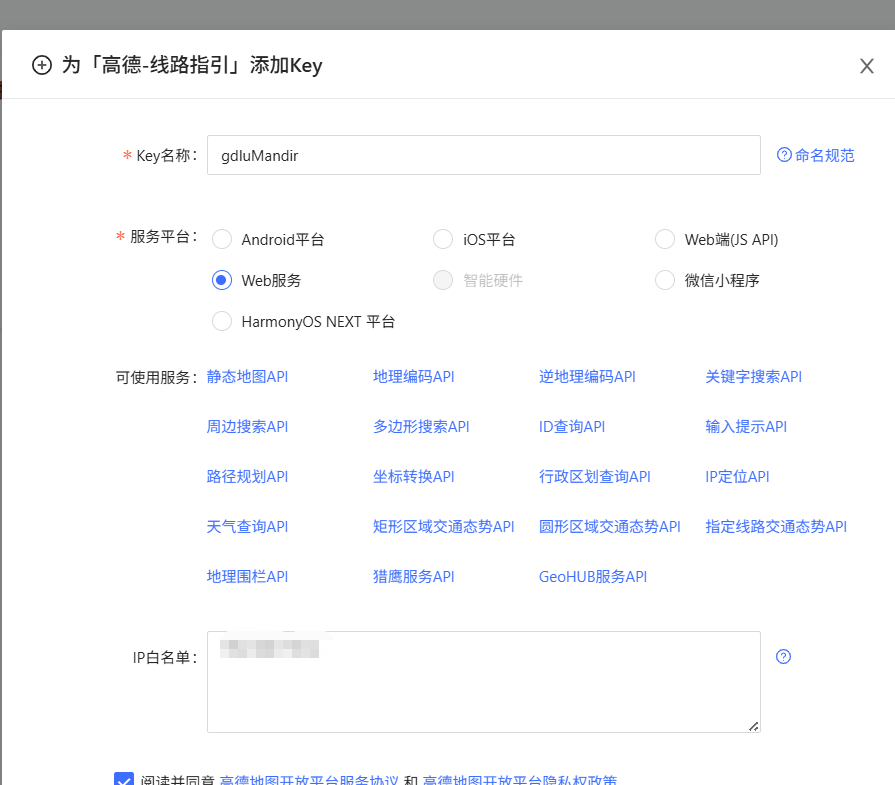Open the 天气查询API link
Viewport: 895px width, 785px height.
pyautogui.click(x=247, y=526)
